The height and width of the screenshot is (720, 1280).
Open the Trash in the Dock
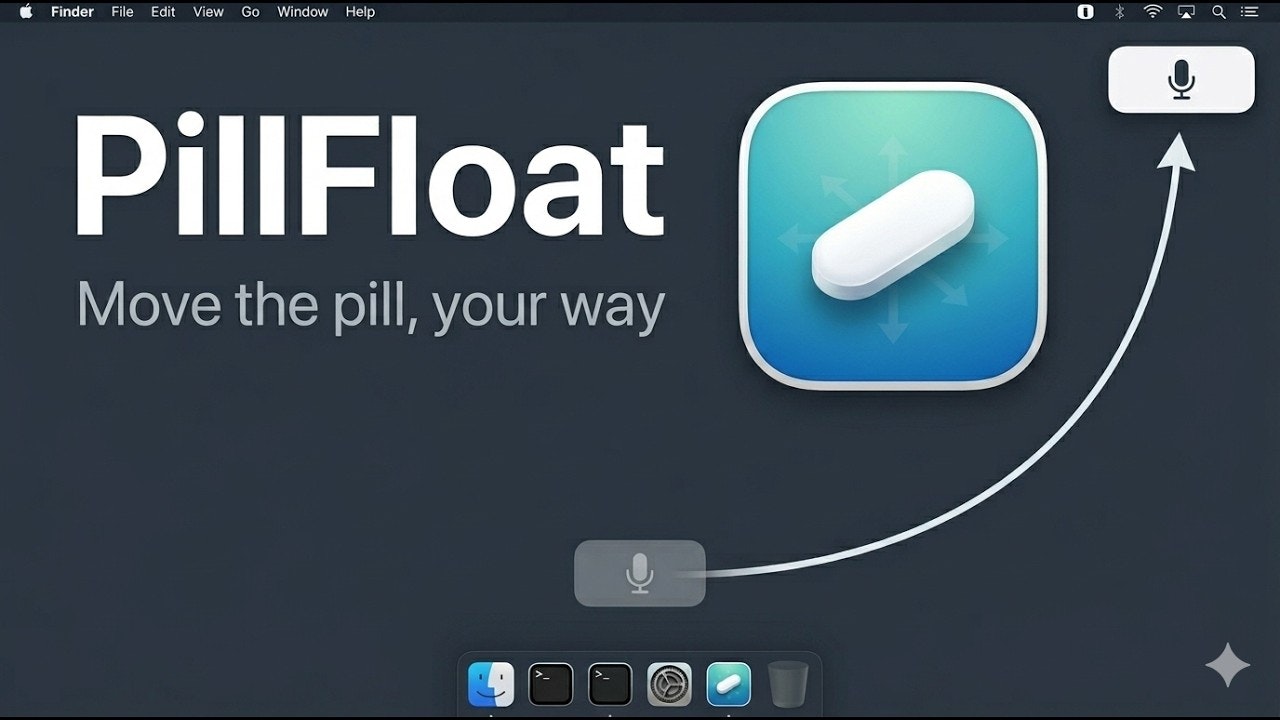pos(788,685)
